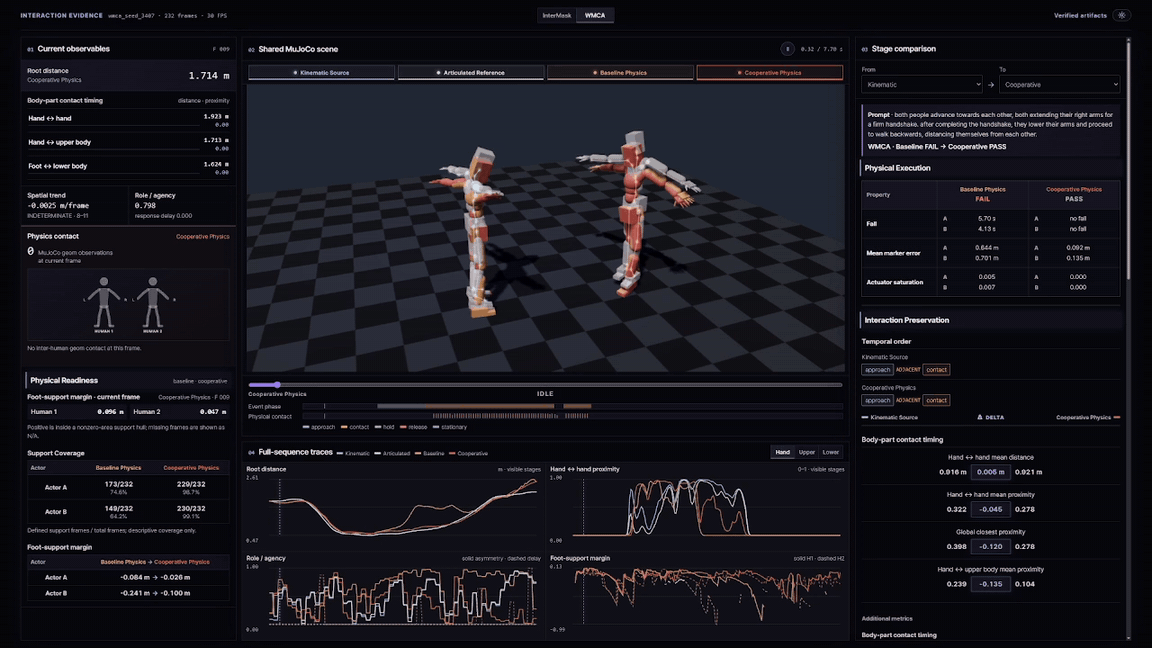Screen dimensions: 1152x648
Task: Click the Actor B foot-support margin row
Action: point(128,593)
